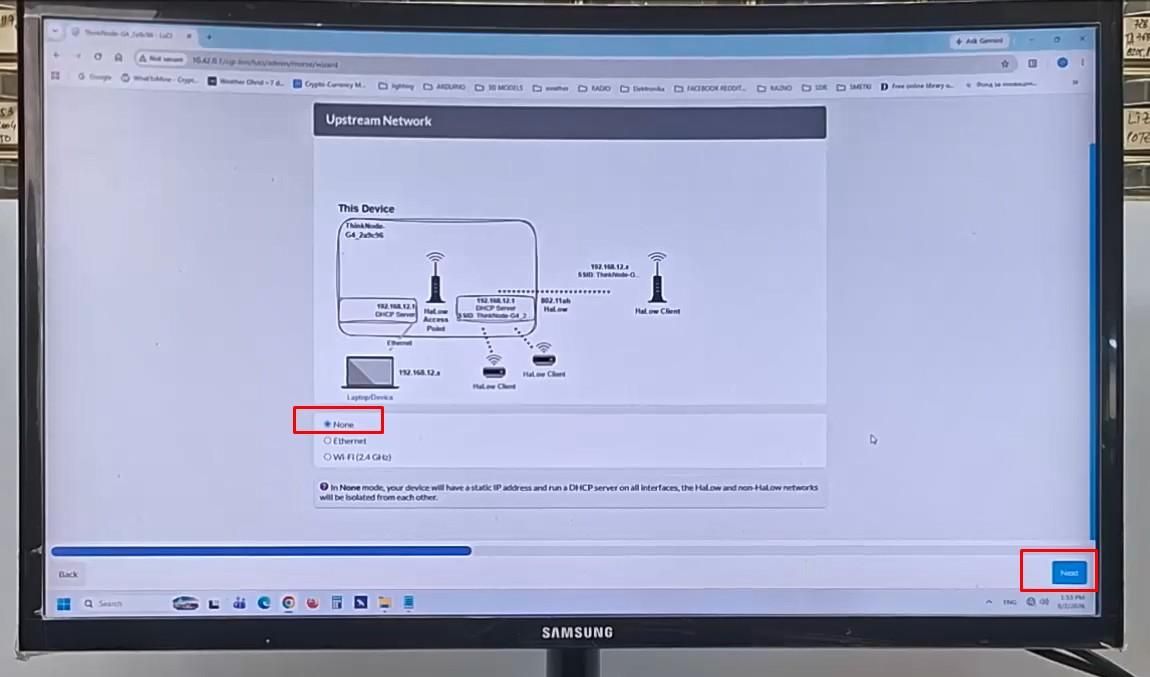Select the Ethernet upstream network option
The width and height of the screenshot is (1150, 677).
(345, 441)
